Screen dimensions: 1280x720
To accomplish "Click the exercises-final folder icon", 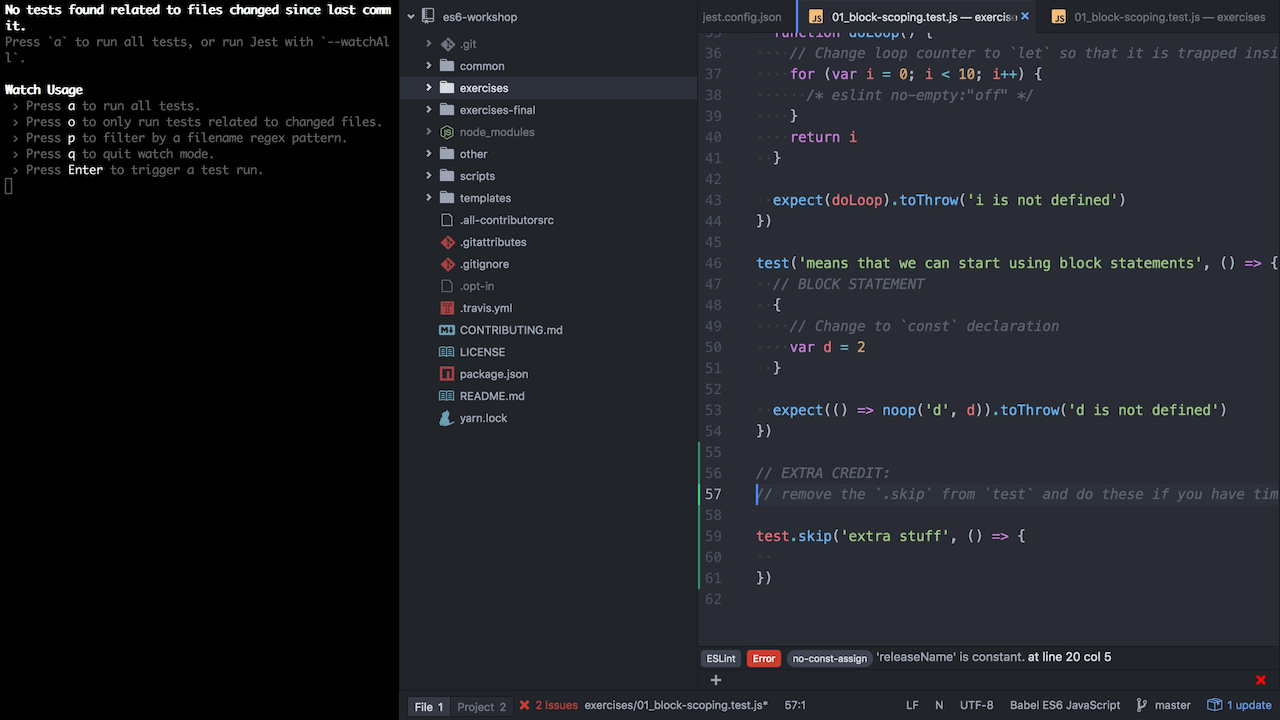I will (x=447, y=110).
